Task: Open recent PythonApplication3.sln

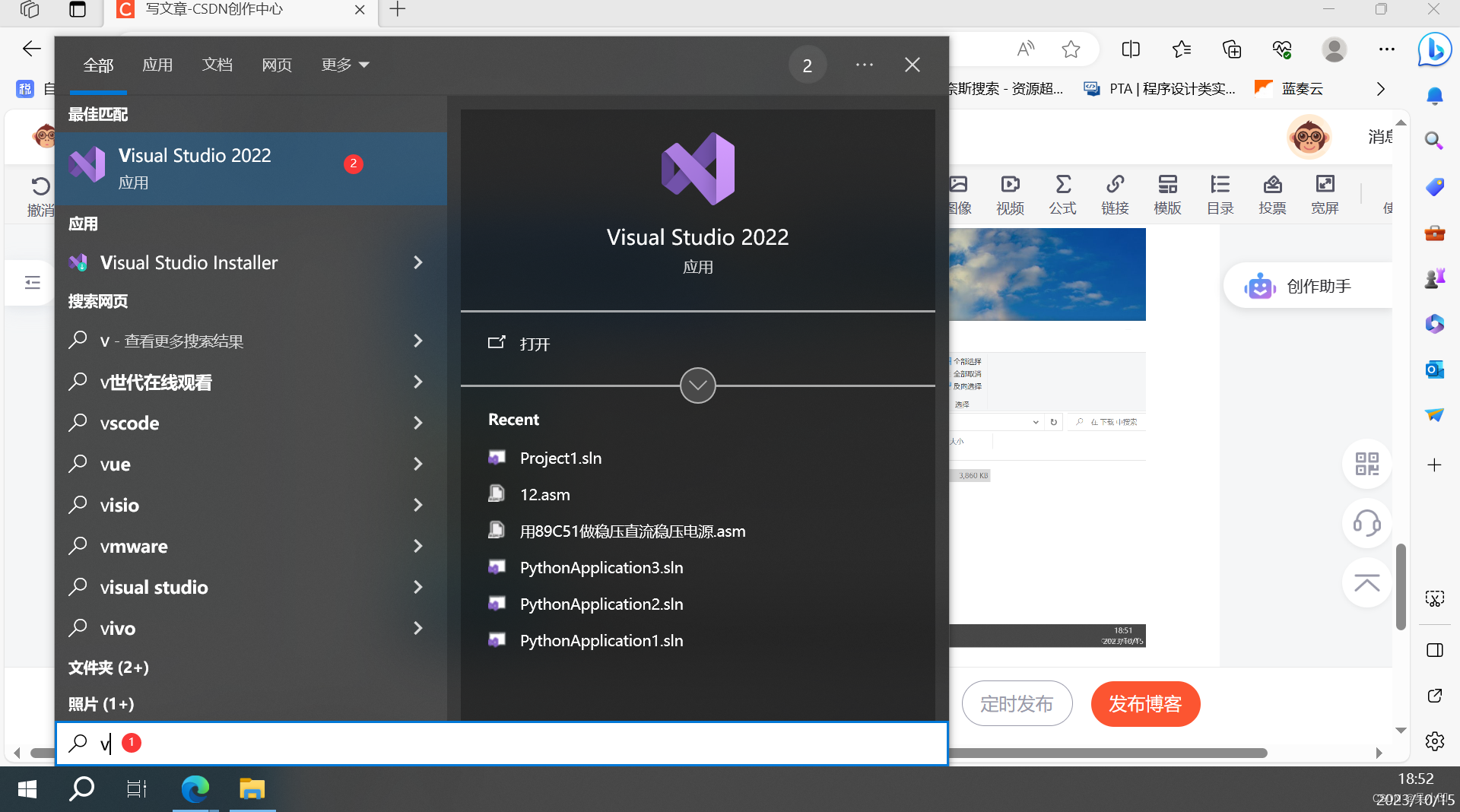Action: click(586, 567)
